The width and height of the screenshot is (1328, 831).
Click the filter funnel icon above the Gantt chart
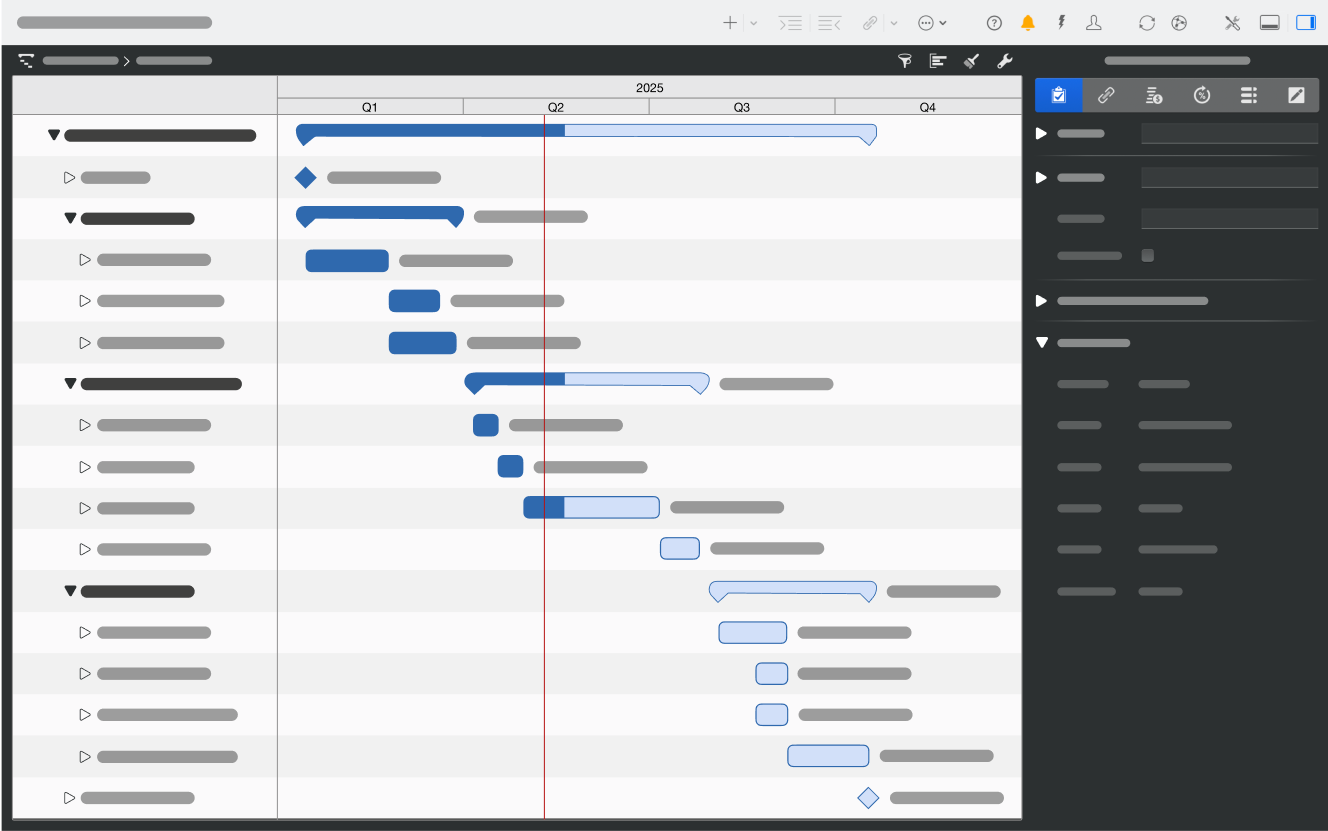point(904,60)
